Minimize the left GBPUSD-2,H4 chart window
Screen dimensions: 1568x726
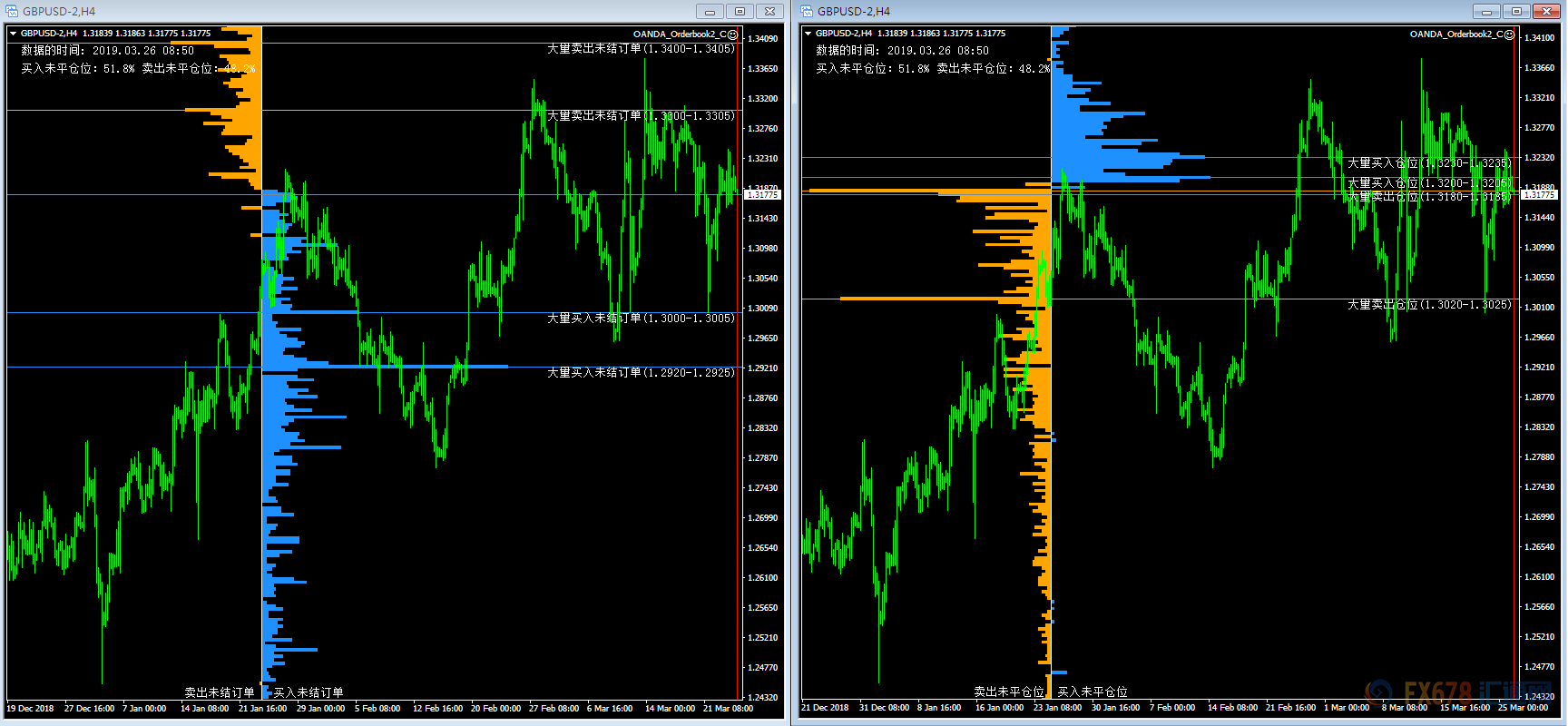pyautogui.click(x=710, y=11)
